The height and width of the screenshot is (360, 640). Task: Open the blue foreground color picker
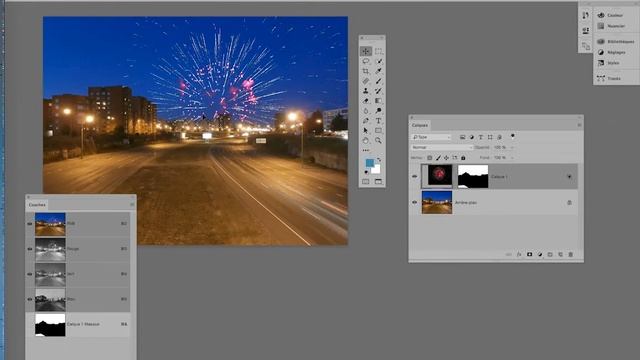369,163
